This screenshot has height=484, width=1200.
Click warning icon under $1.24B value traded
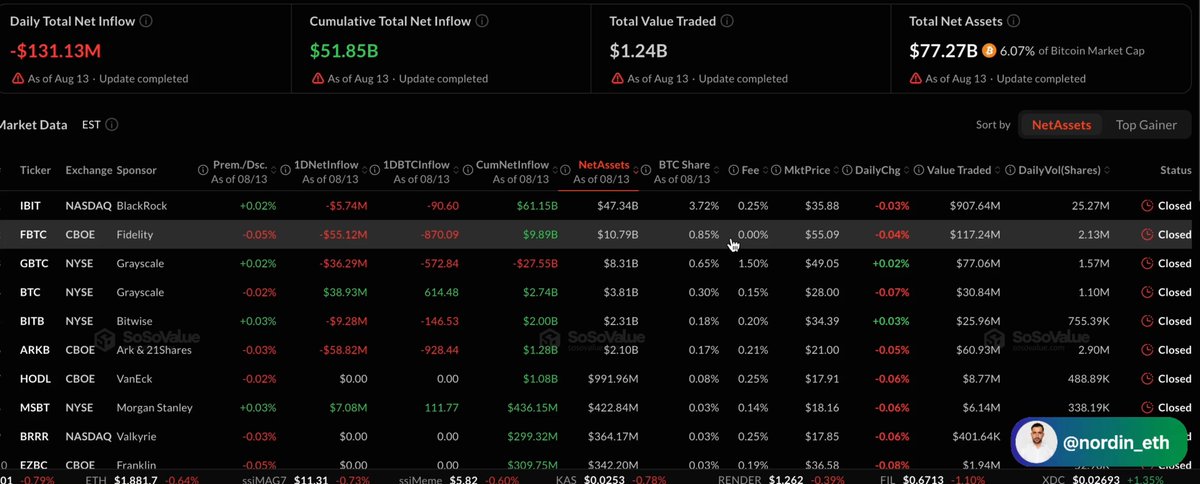(x=618, y=78)
